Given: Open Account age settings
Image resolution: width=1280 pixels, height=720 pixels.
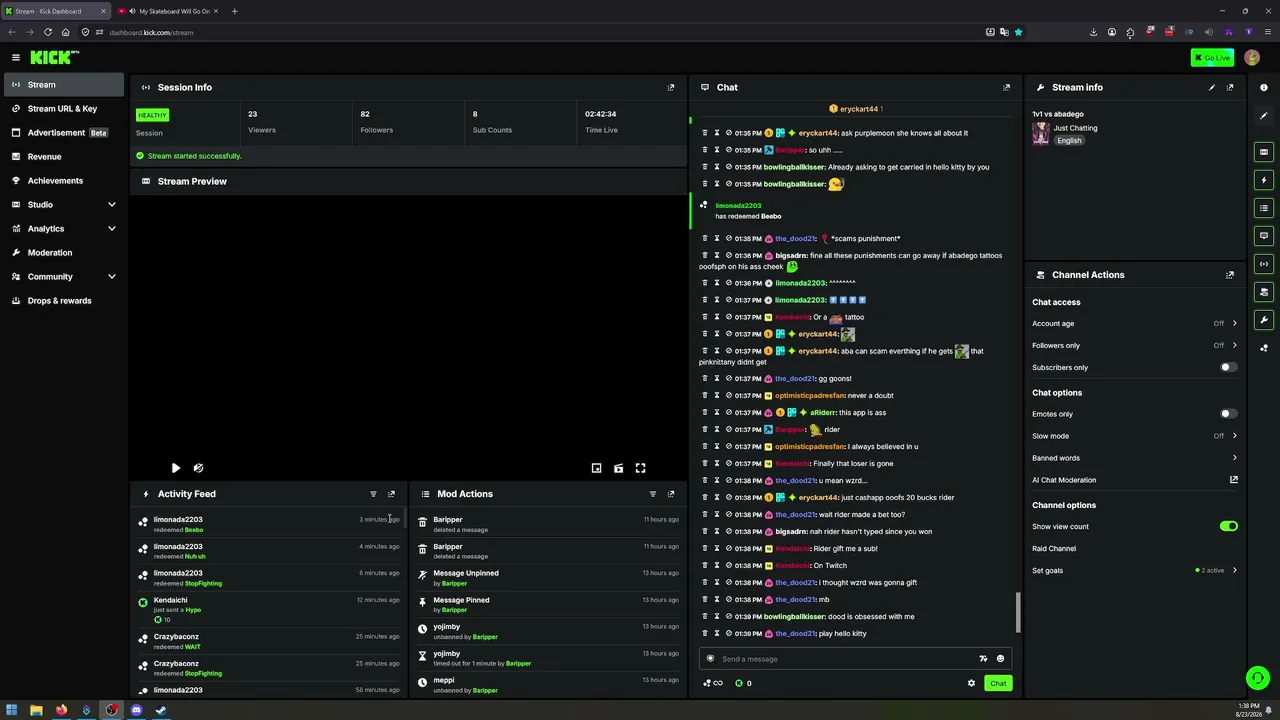Looking at the screenshot, I should pyautogui.click(x=1135, y=323).
